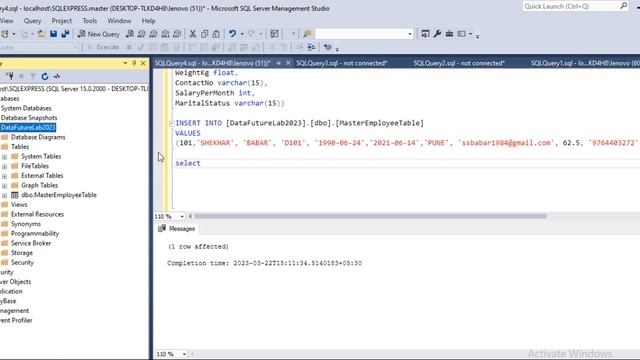Click the Analysis Services MDX Query icon

[x=141, y=34]
